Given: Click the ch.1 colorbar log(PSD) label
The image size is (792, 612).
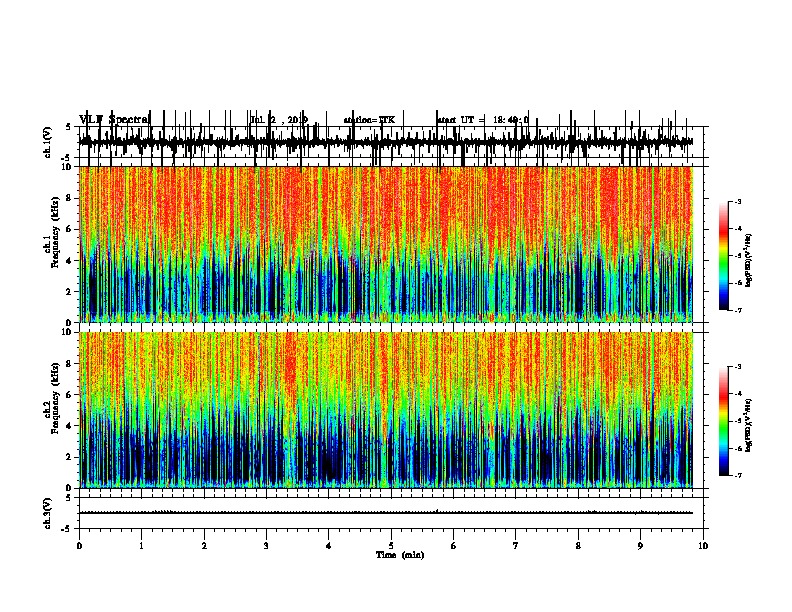Looking at the screenshot, I should tap(749, 260).
